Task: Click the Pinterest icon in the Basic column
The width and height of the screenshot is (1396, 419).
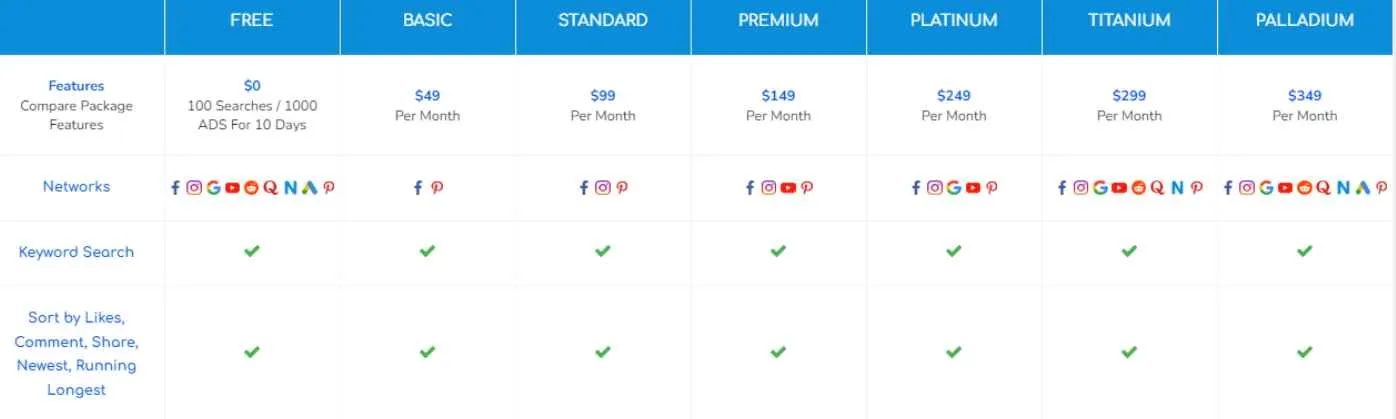Action: pyautogui.click(x=437, y=187)
